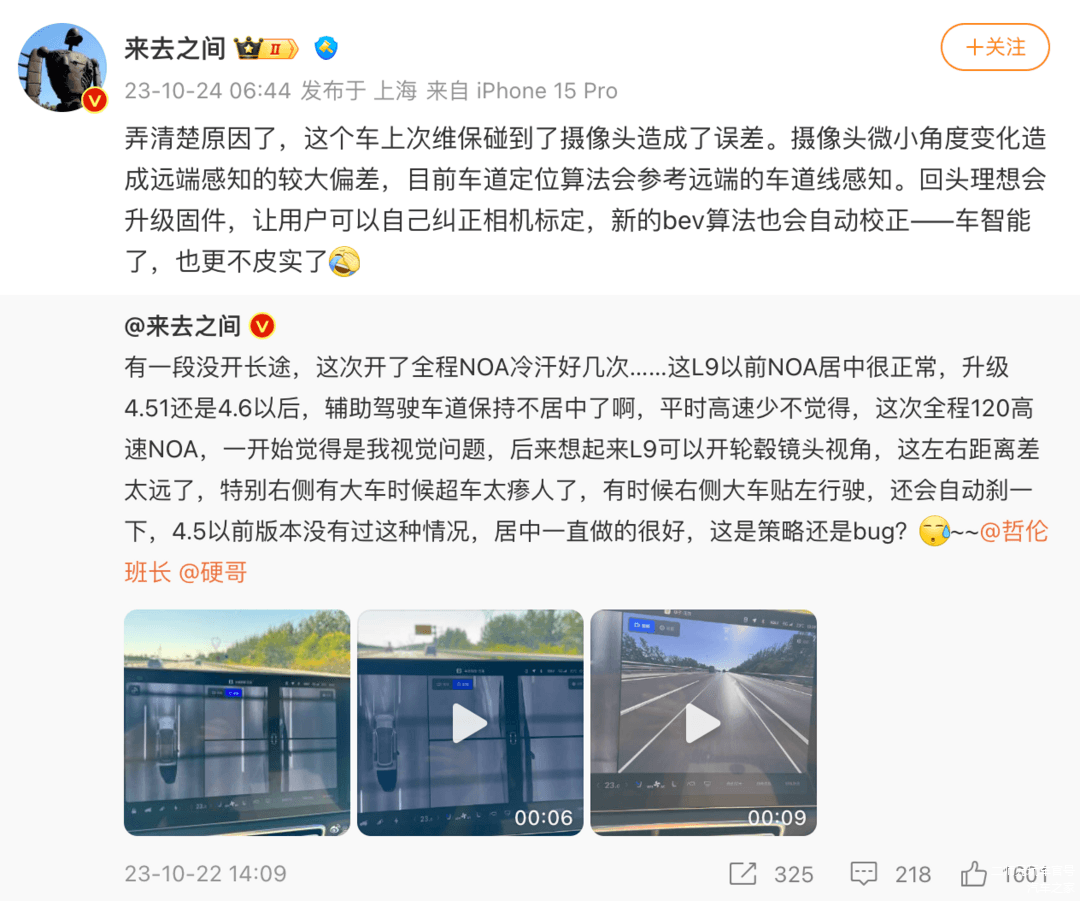
Task: Follow the user with the +关注 button
Action: [x=995, y=47]
